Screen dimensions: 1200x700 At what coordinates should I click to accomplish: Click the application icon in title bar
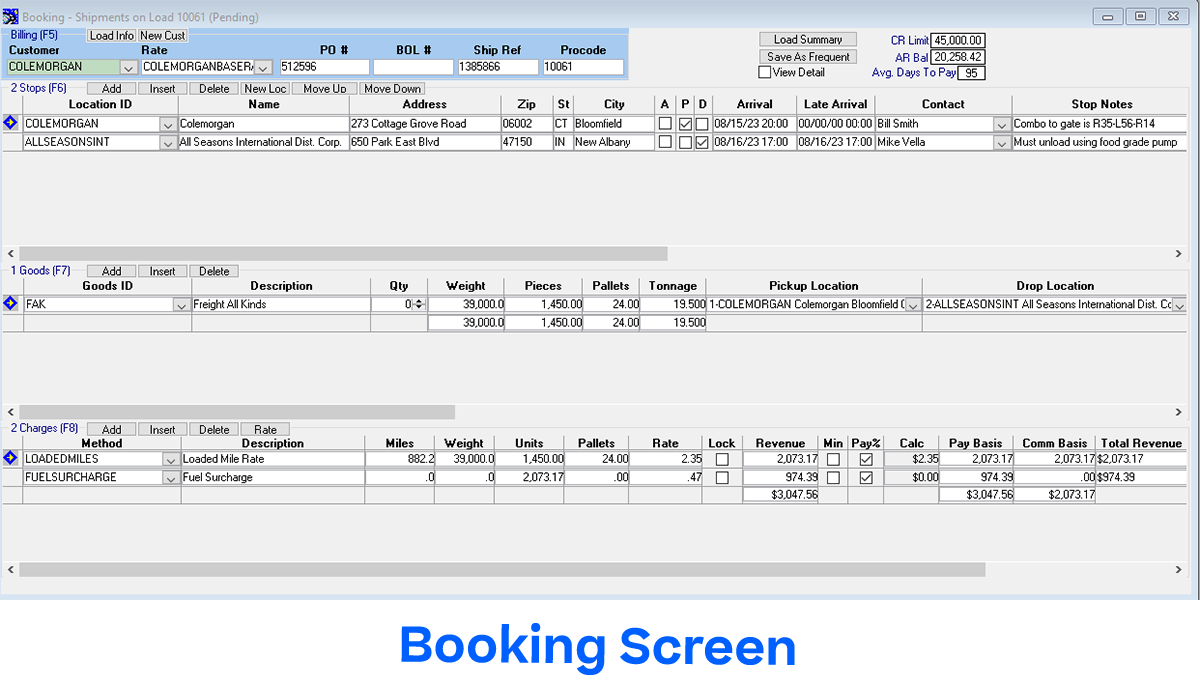click(10, 16)
